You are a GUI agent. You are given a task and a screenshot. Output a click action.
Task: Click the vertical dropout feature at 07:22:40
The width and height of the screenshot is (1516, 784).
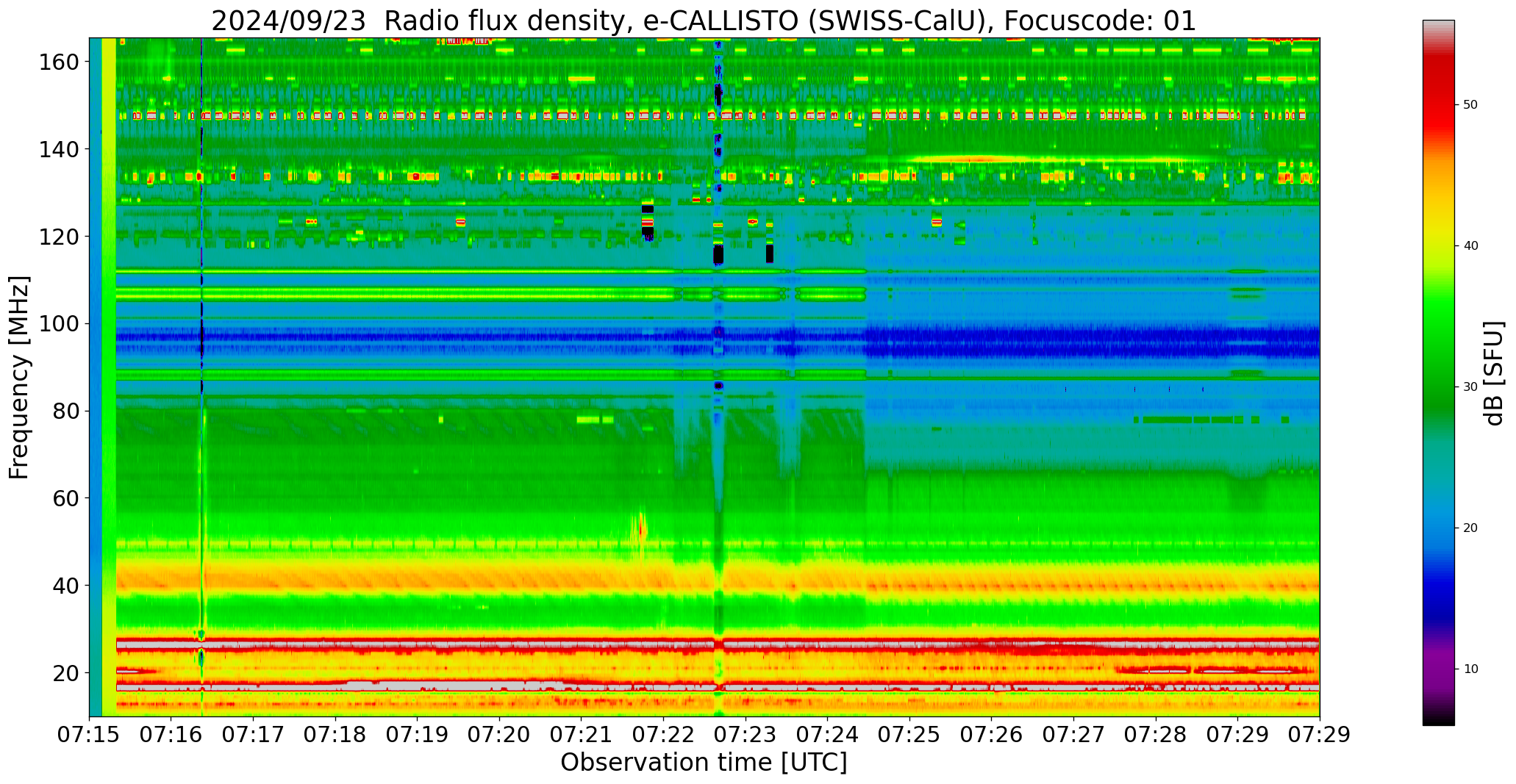pos(718,377)
